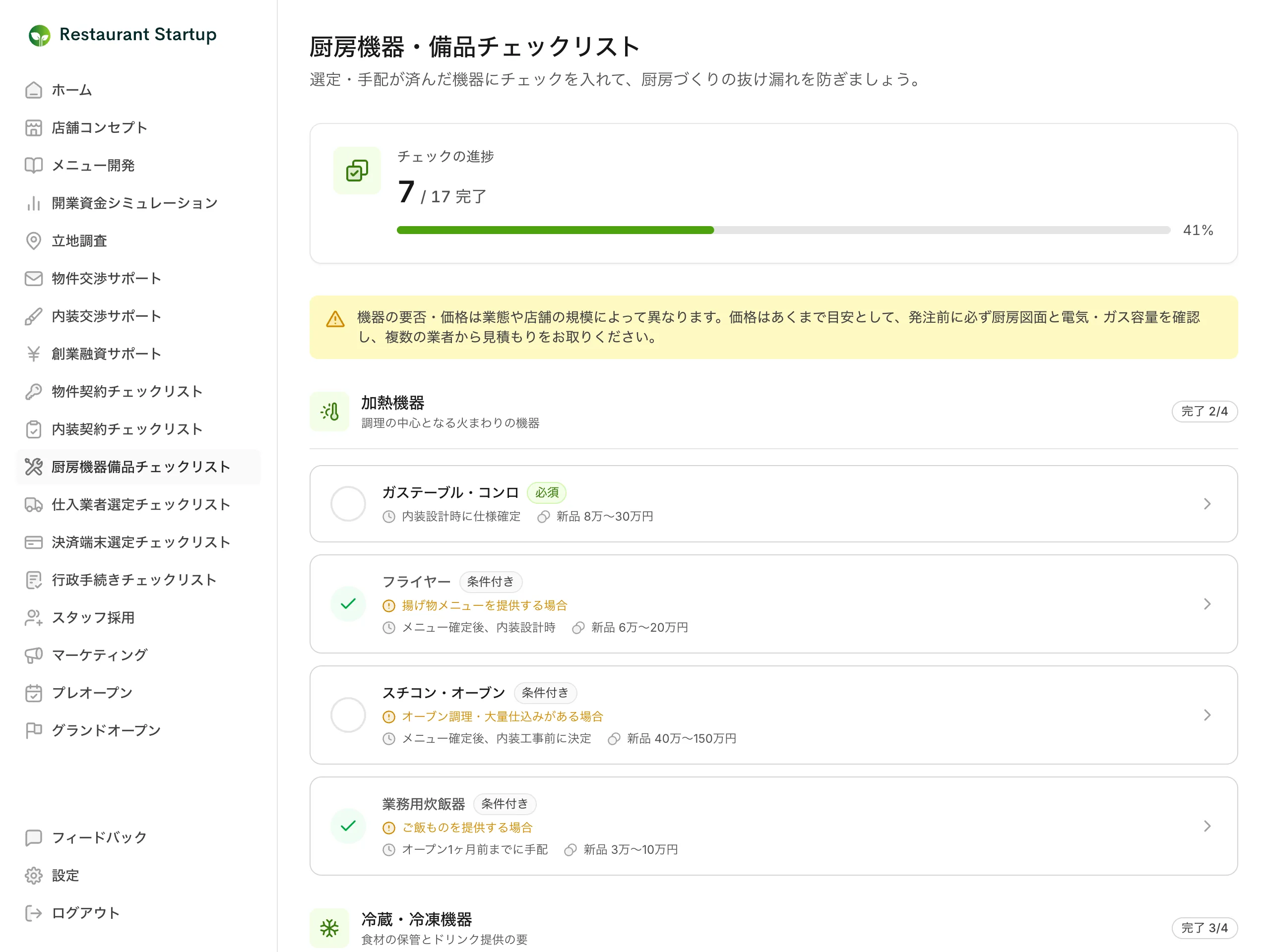Click the card icon beside 決済端末選定チェックリスト
The height and width of the screenshot is (952, 1270).
click(x=34, y=542)
